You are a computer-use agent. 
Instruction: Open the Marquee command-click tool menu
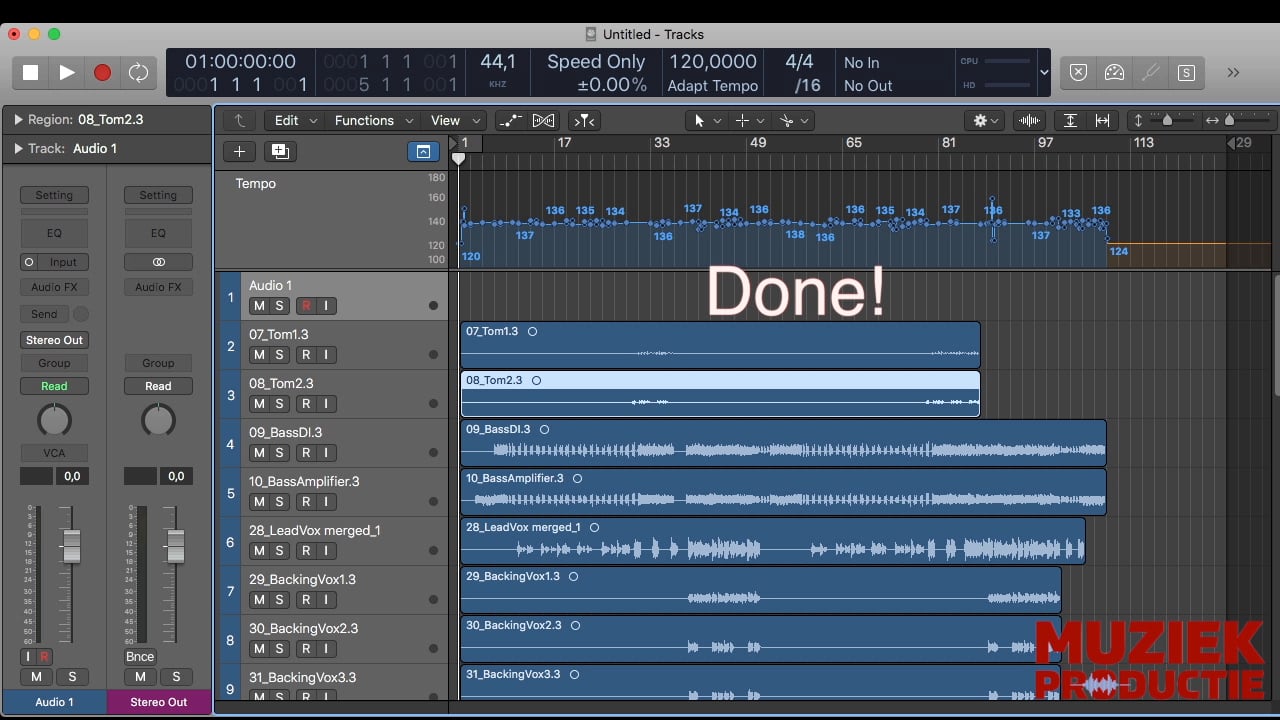point(749,120)
